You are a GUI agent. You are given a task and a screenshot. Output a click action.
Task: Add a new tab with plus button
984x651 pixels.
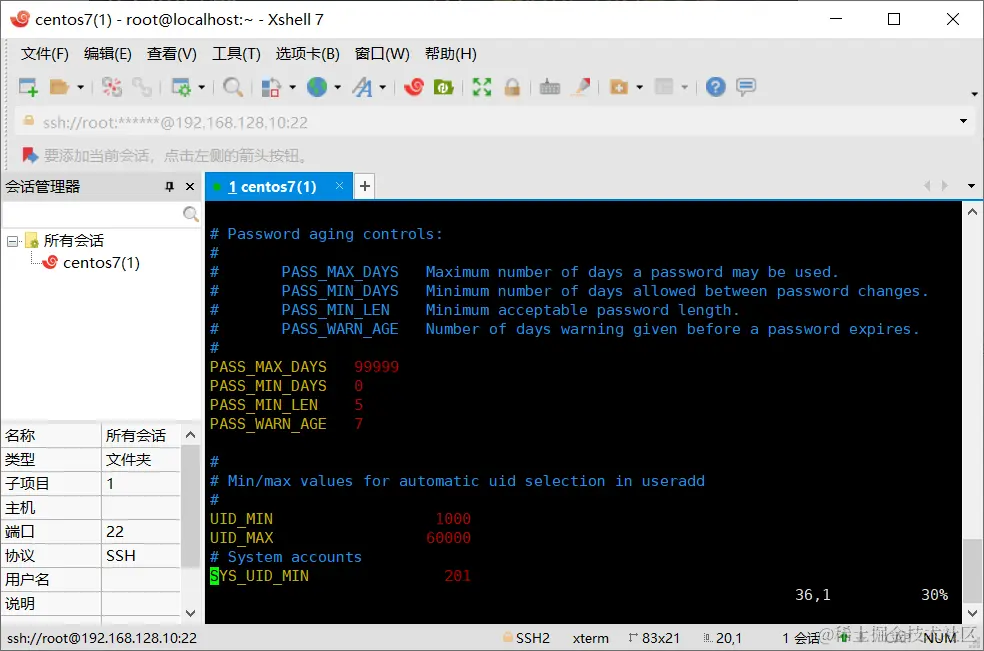click(x=365, y=186)
